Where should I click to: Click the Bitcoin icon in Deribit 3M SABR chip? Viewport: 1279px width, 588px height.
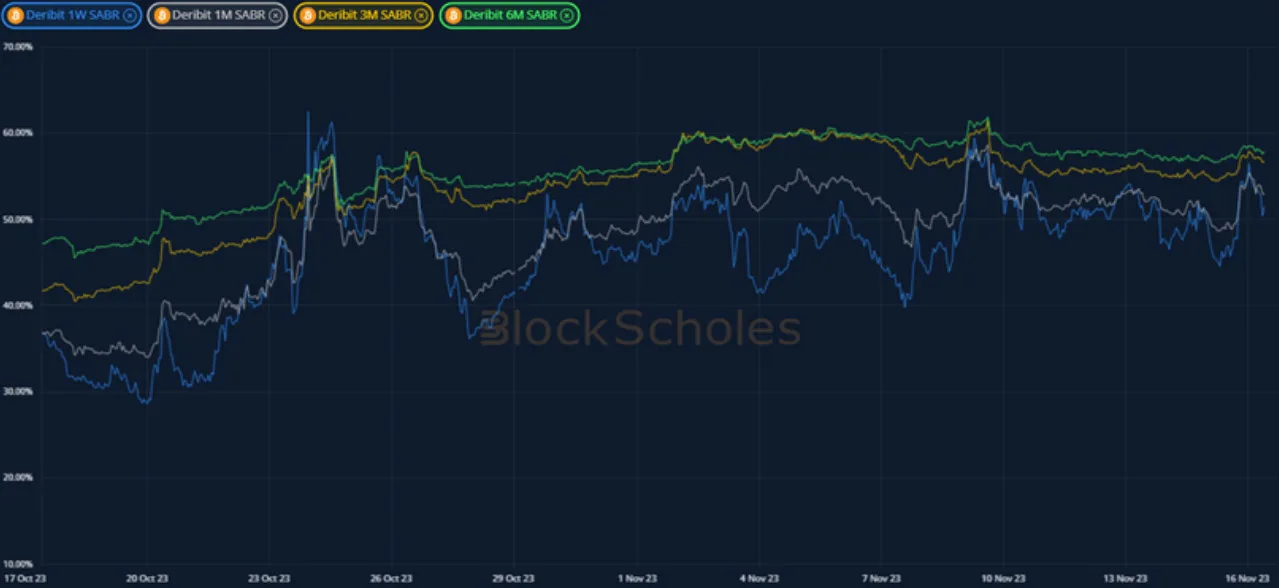(x=308, y=16)
